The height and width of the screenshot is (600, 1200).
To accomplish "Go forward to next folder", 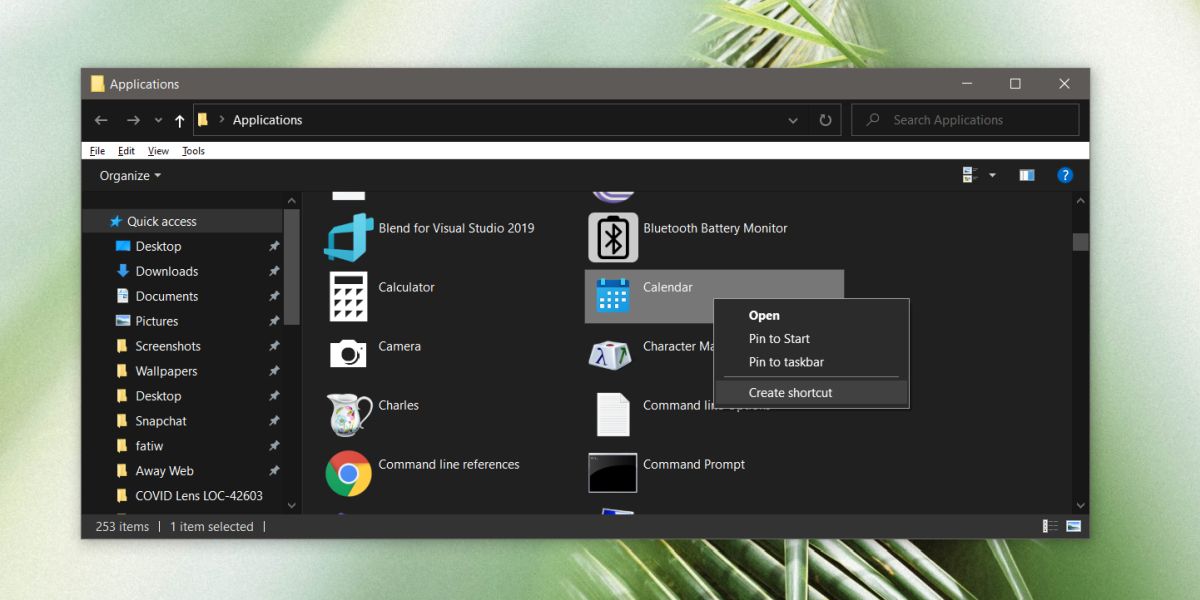I will click(x=133, y=120).
